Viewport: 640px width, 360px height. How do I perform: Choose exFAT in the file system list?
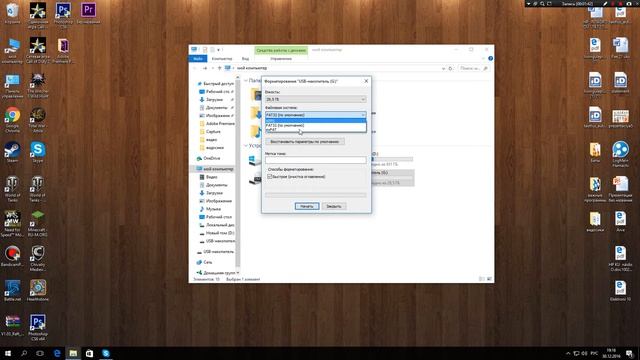(316, 129)
